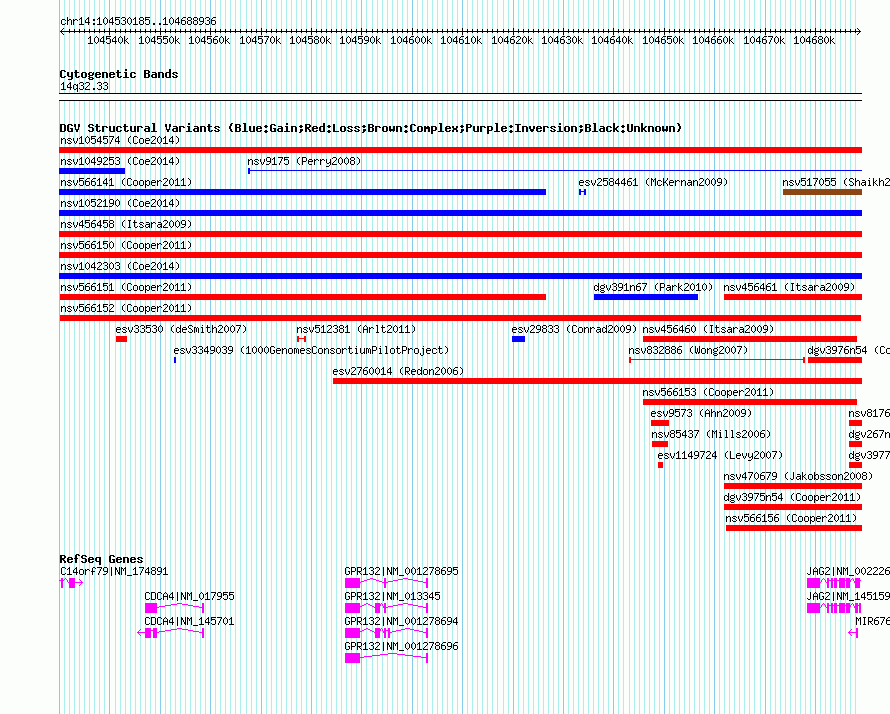
Task: Open the GPR132|NM_001278694 gene label
Action: (401, 621)
